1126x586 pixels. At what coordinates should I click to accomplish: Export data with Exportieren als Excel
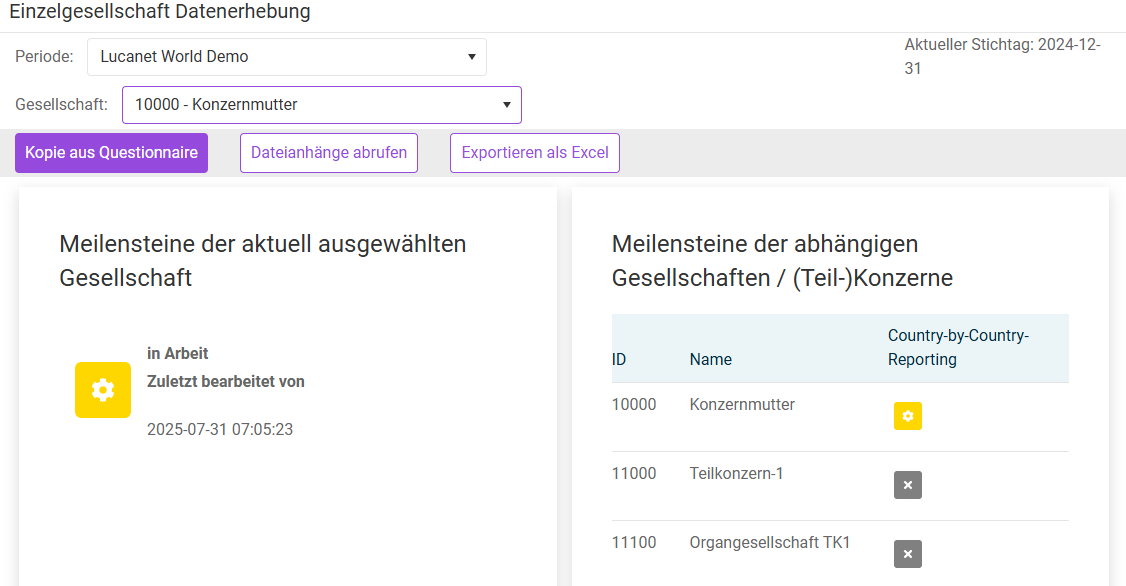click(x=535, y=153)
